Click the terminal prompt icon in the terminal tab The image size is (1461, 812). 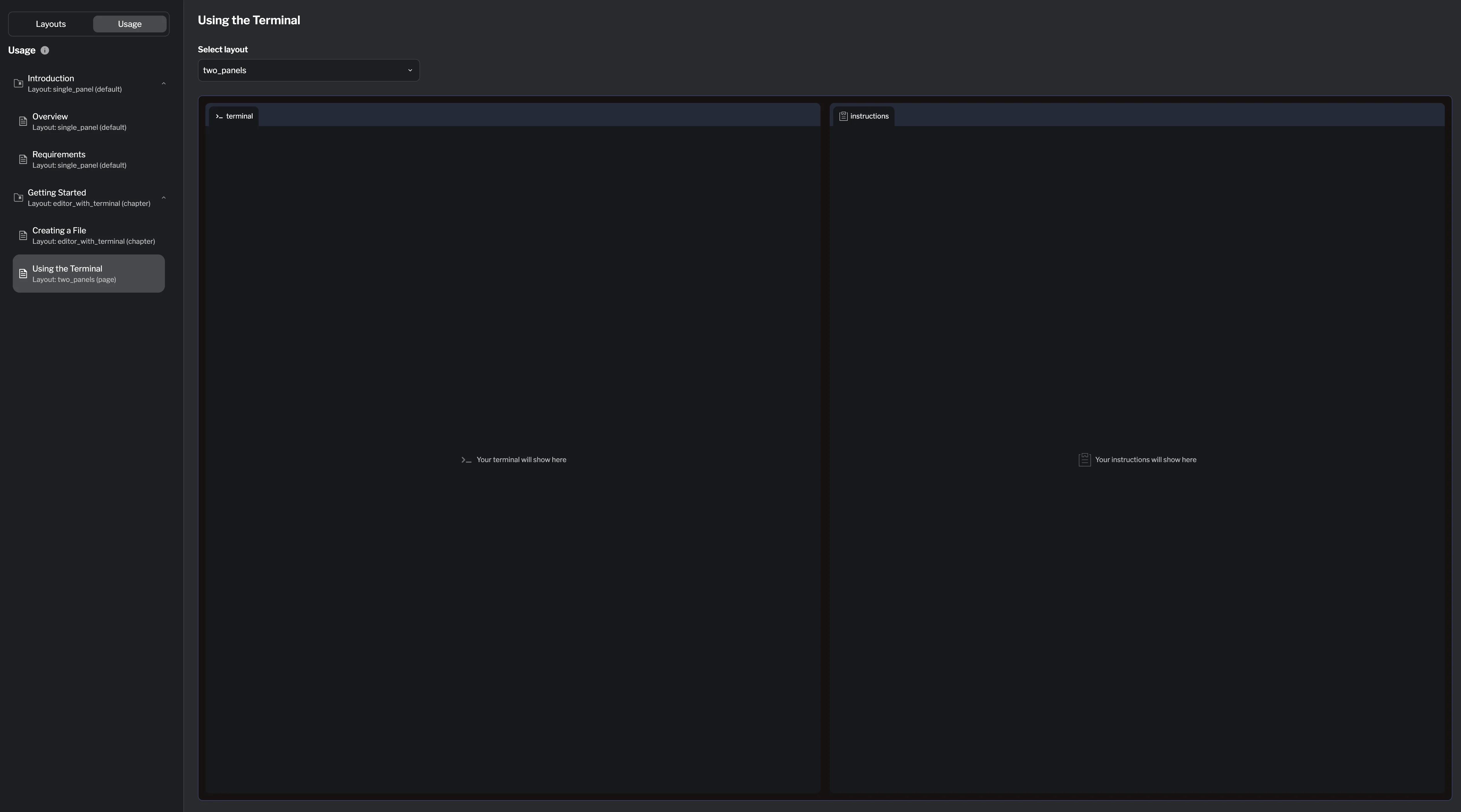(220, 116)
